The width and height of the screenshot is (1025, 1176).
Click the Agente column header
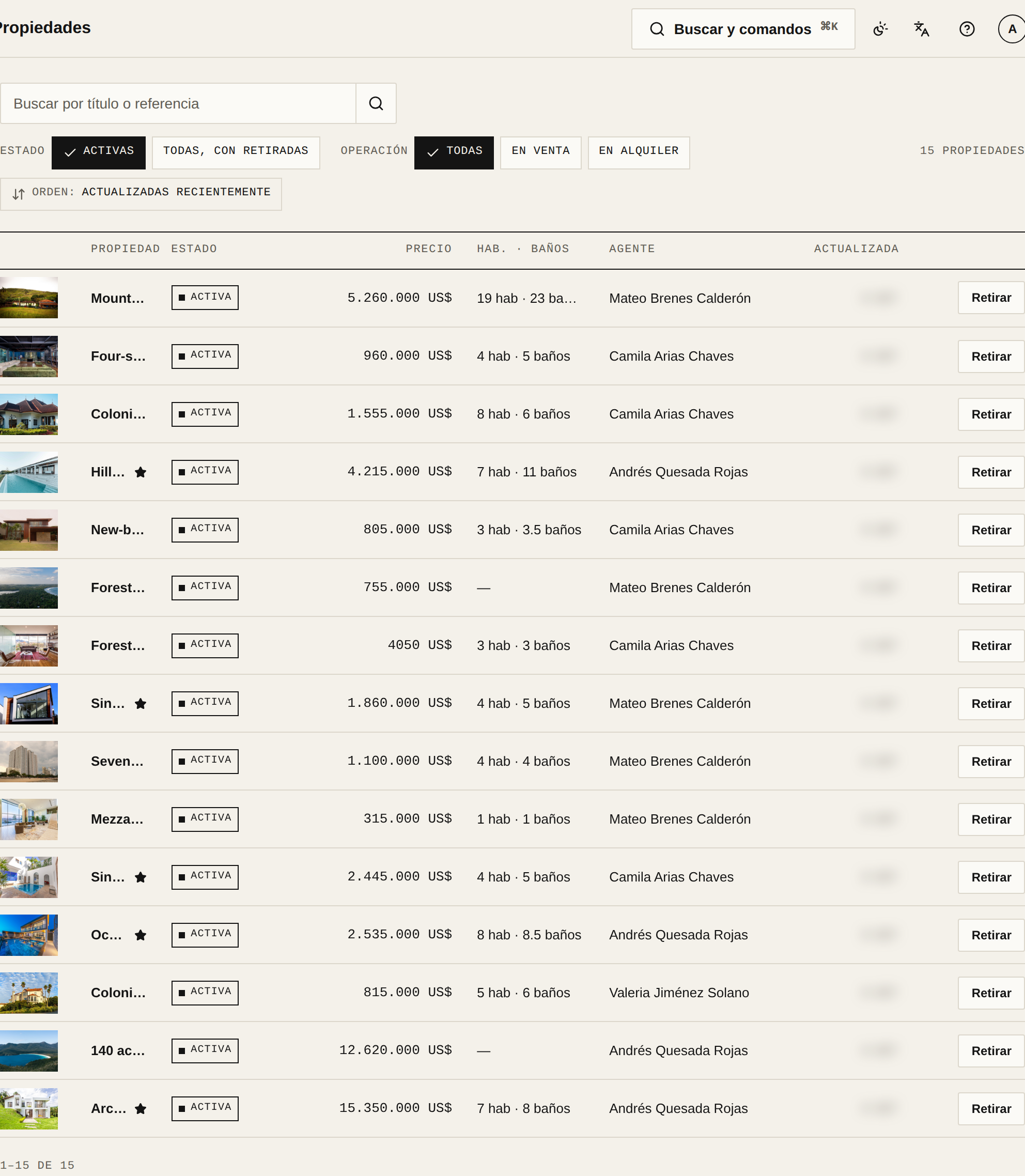[632, 249]
